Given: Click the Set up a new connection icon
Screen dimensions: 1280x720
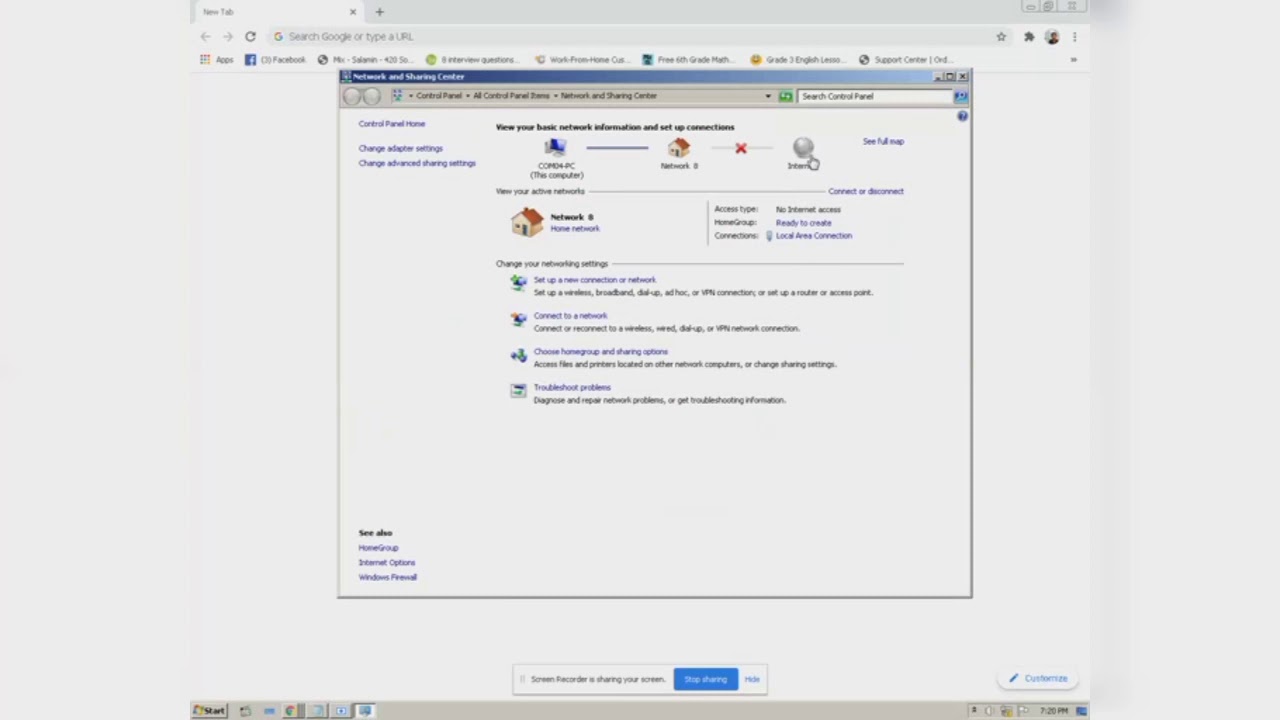Looking at the screenshot, I should (x=518, y=284).
